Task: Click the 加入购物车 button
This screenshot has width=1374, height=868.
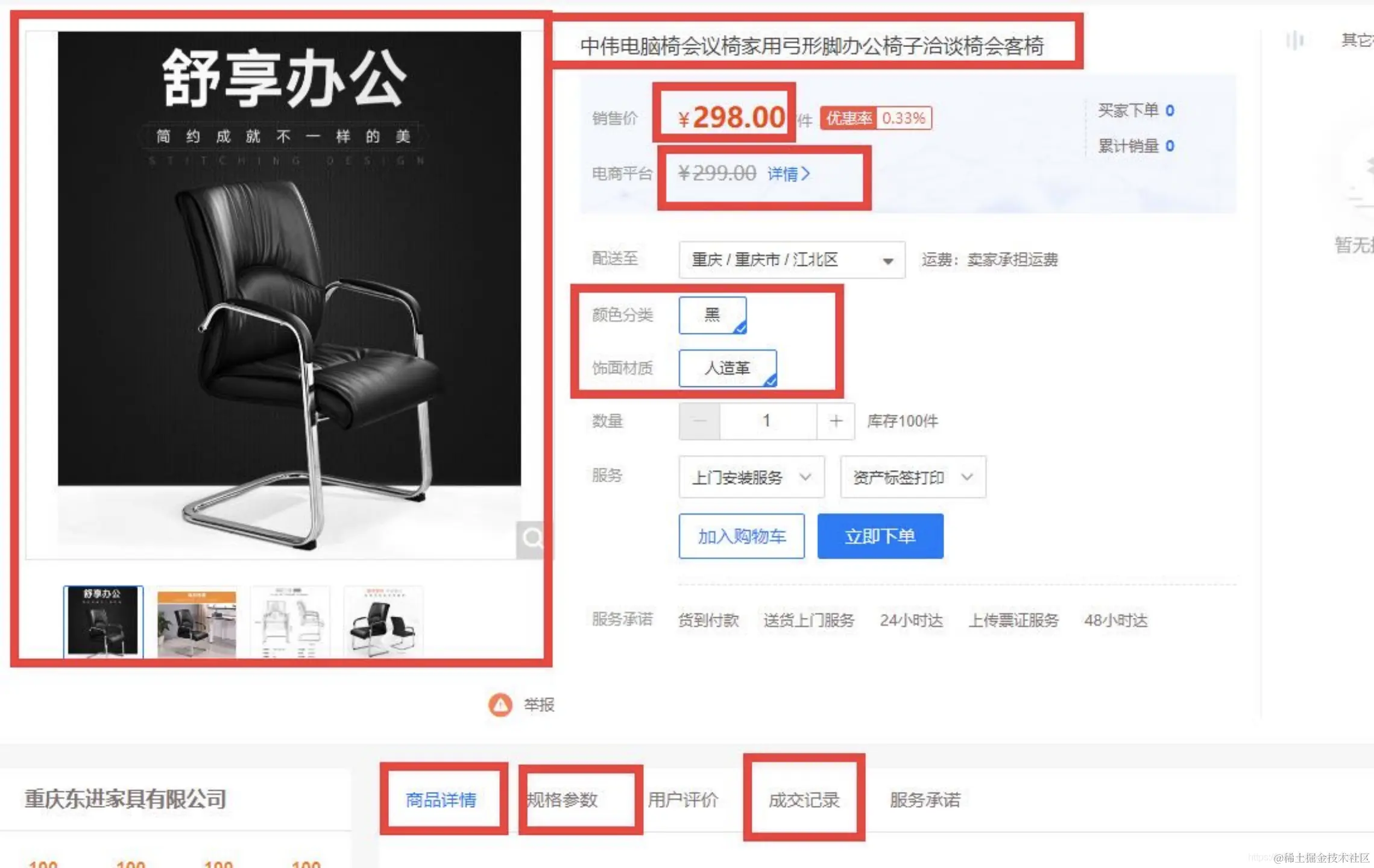Action: tap(741, 536)
